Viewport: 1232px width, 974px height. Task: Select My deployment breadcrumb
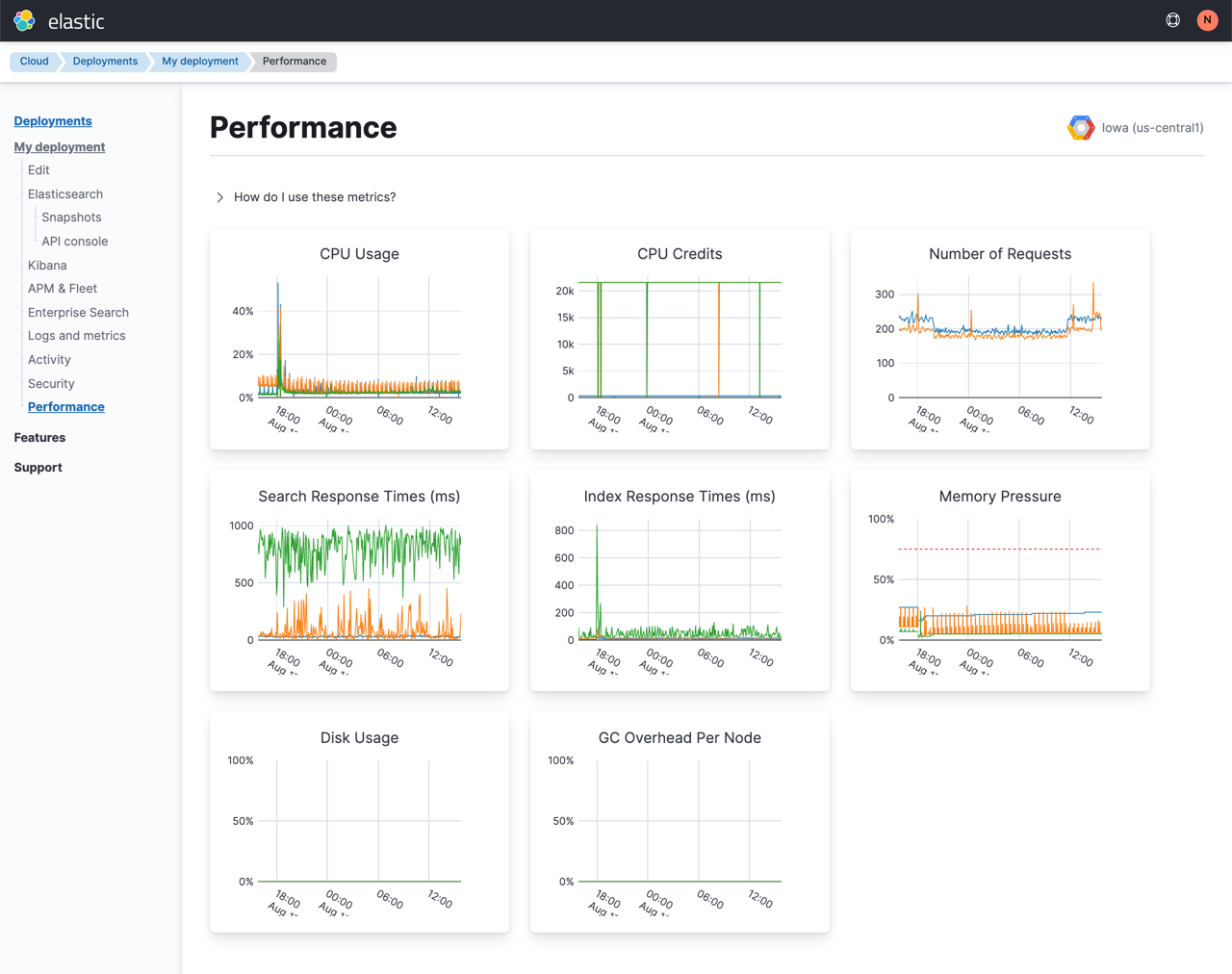pyautogui.click(x=199, y=62)
